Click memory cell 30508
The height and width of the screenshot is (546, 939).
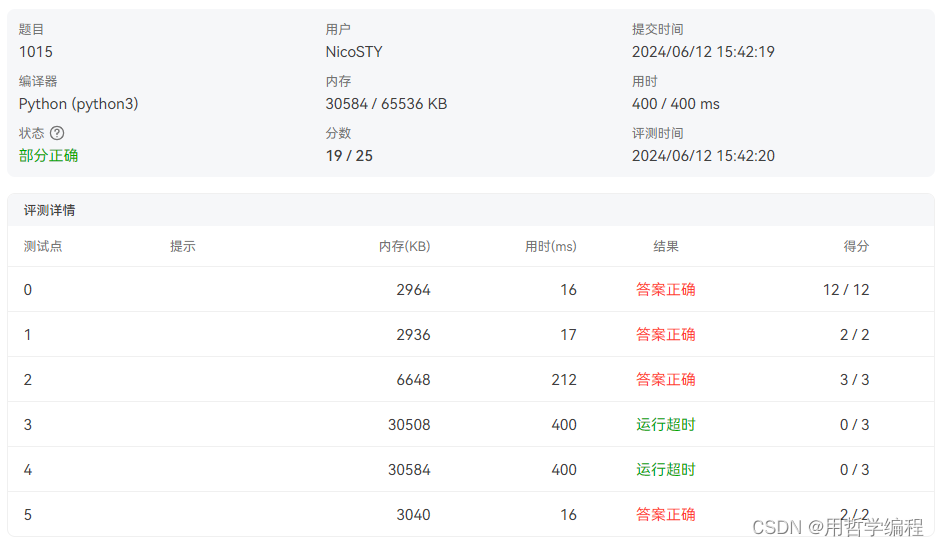[409, 424]
